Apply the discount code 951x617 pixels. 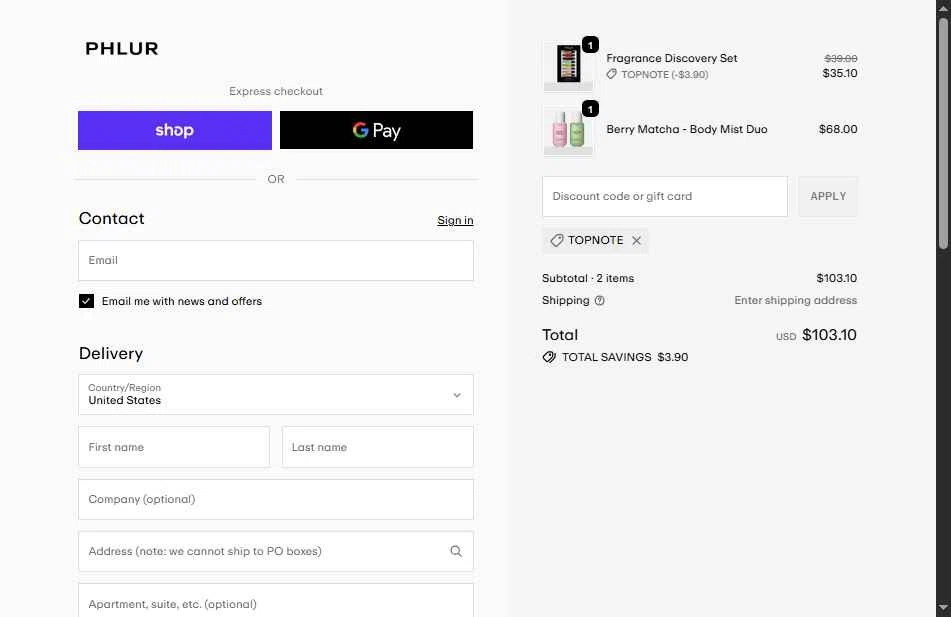(827, 196)
